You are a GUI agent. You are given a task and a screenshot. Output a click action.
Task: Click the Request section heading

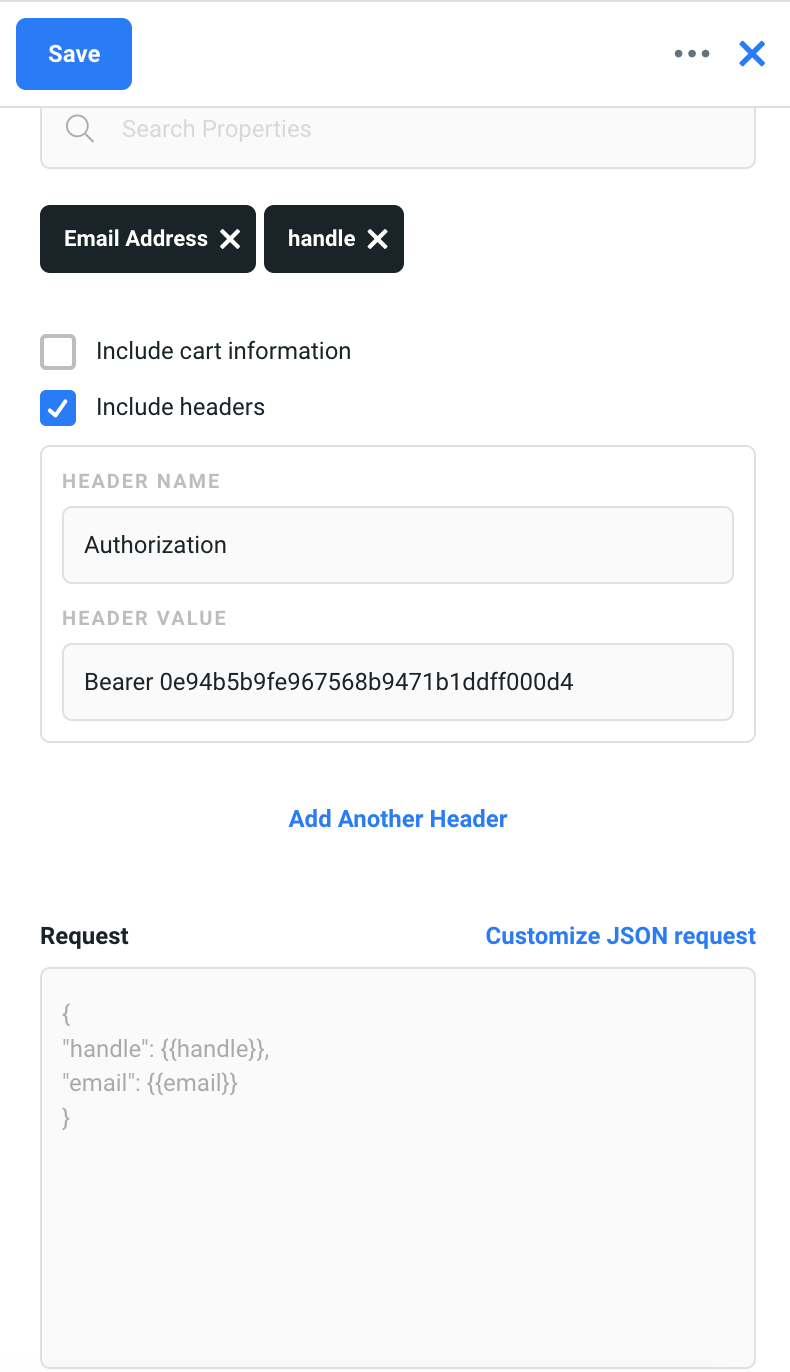(84, 936)
